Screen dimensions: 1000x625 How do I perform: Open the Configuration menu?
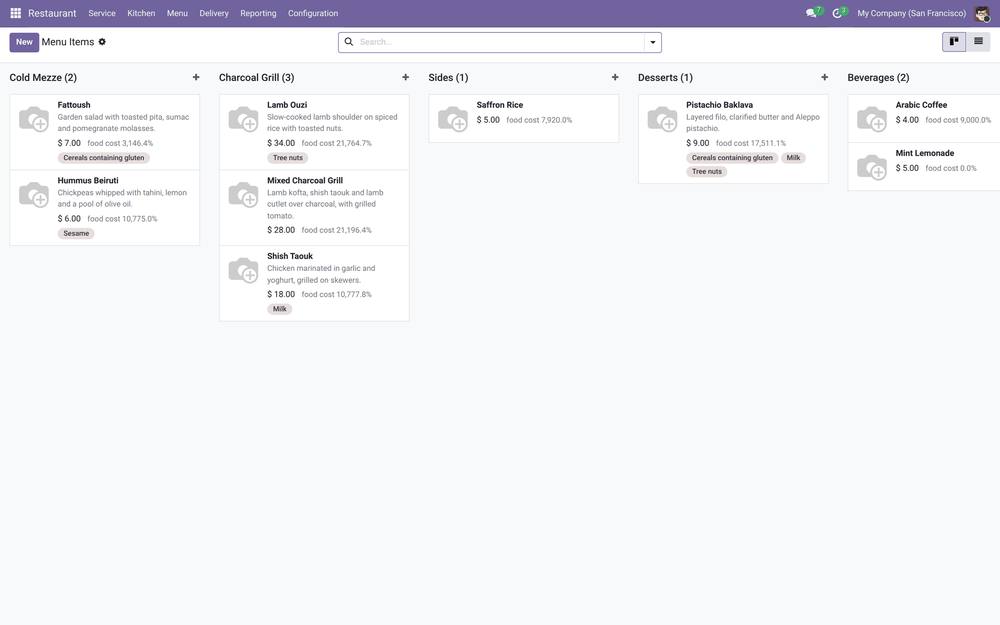(313, 13)
